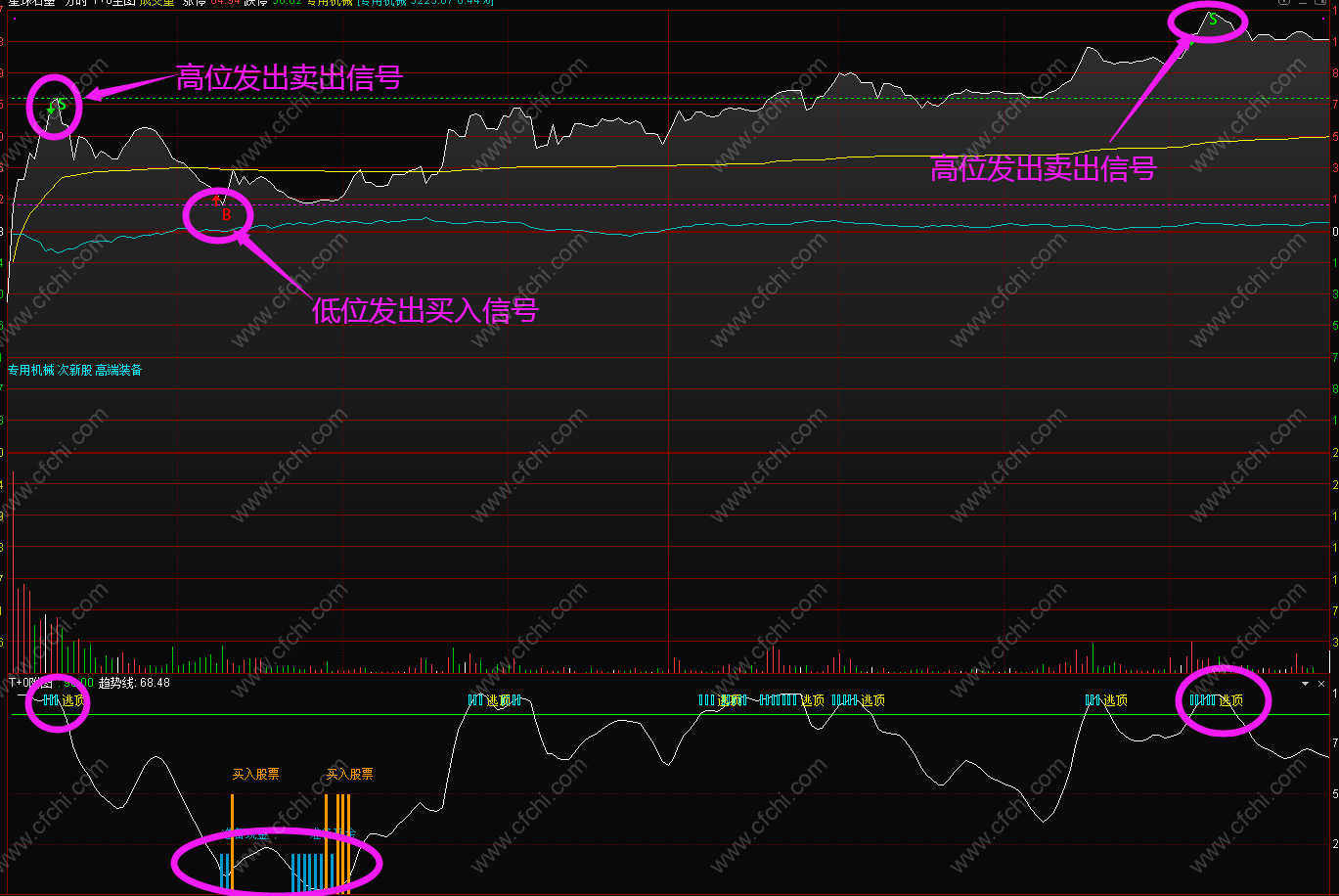Open the 次新股 concept tag
This screenshot has width=1339, height=896.
point(74,371)
